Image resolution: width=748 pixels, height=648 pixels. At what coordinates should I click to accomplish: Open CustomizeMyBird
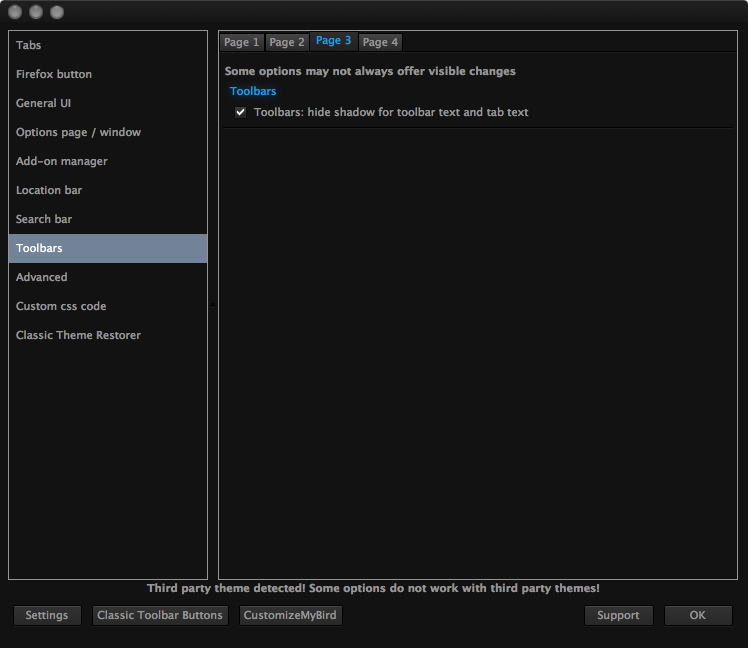click(x=290, y=616)
